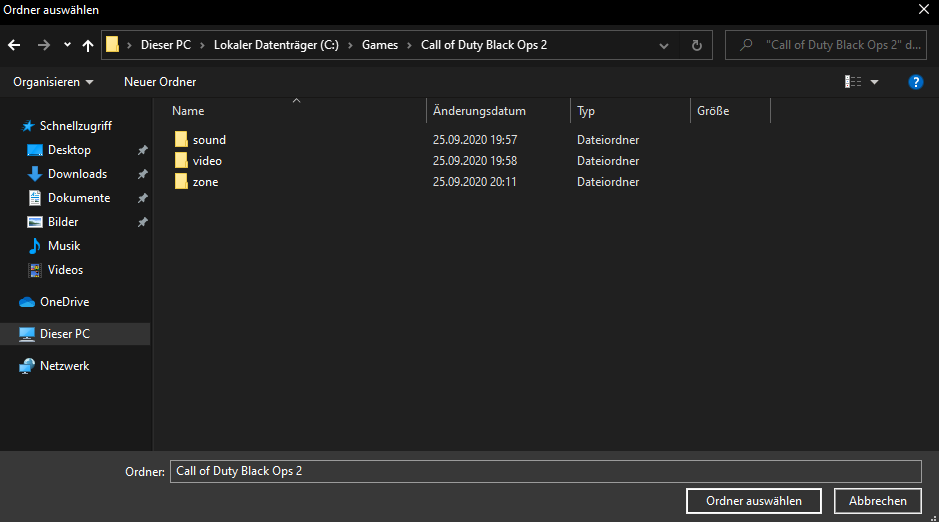Open Downloads in sidebar

[77, 174]
